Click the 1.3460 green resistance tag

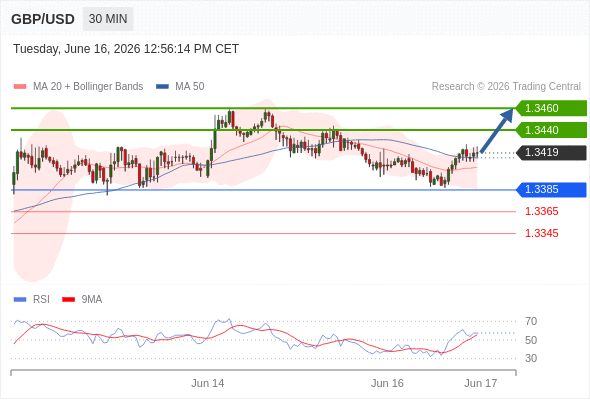[x=551, y=108]
